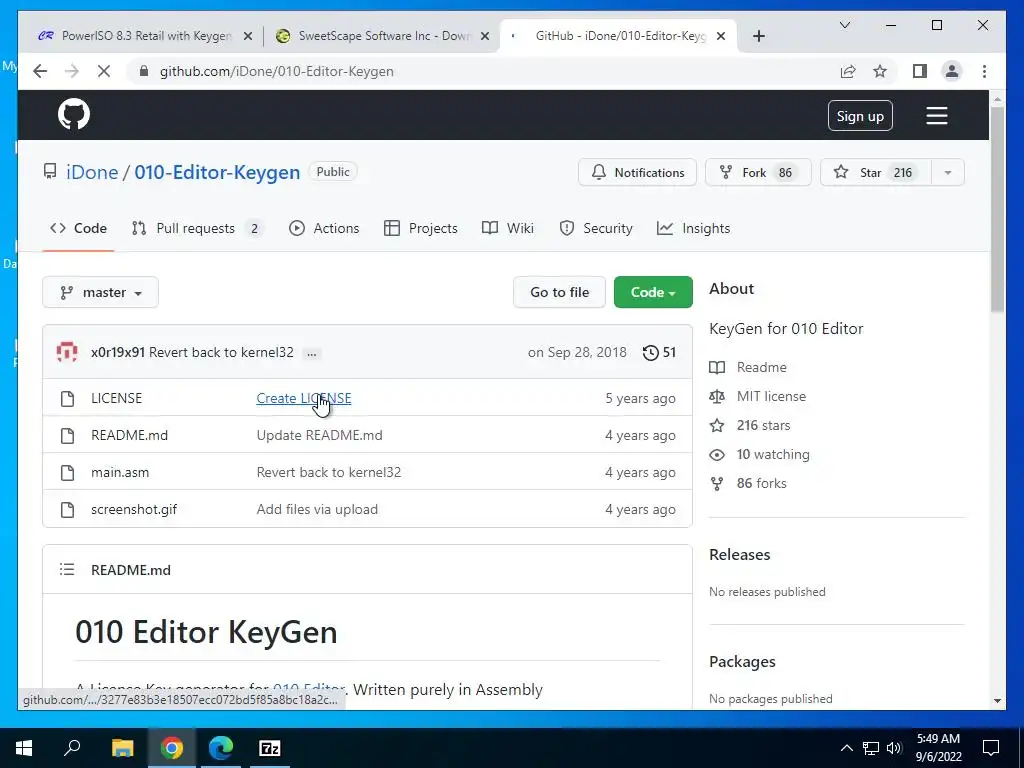Open the Update README.md commit message
This screenshot has width=1024, height=768.
coord(319,435)
